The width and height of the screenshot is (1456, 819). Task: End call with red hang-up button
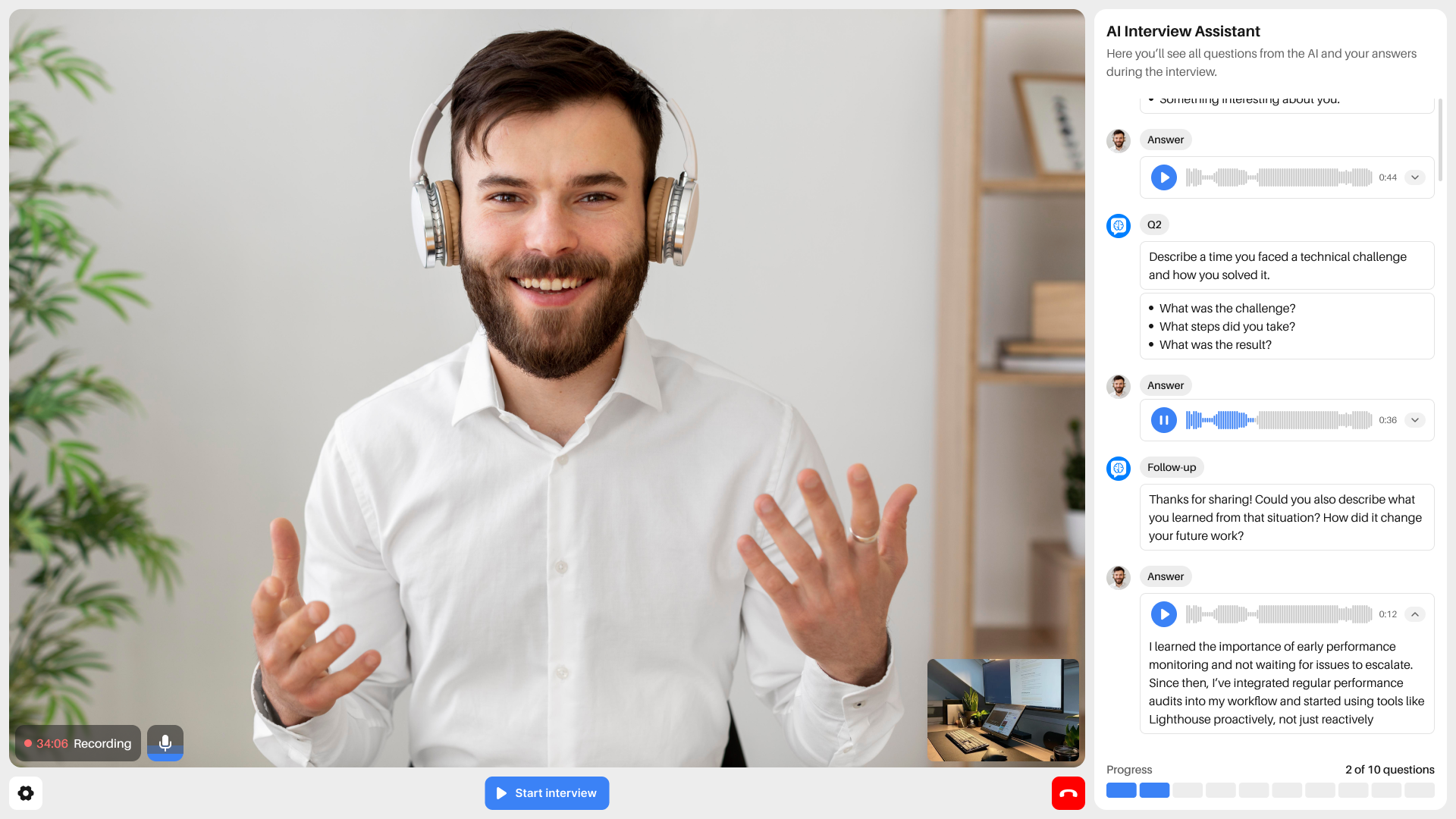pyautogui.click(x=1068, y=793)
